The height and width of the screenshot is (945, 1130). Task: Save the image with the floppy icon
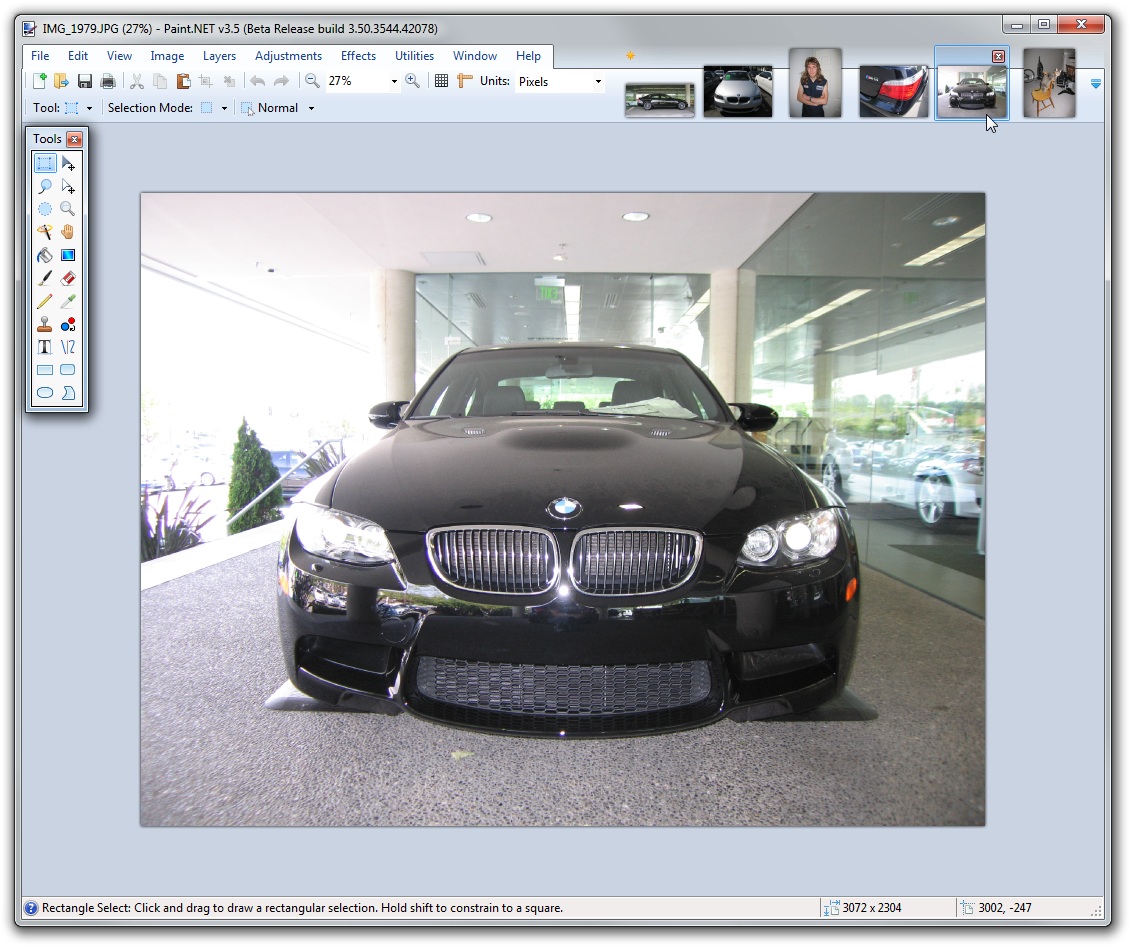pyautogui.click(x=84, y=81)
